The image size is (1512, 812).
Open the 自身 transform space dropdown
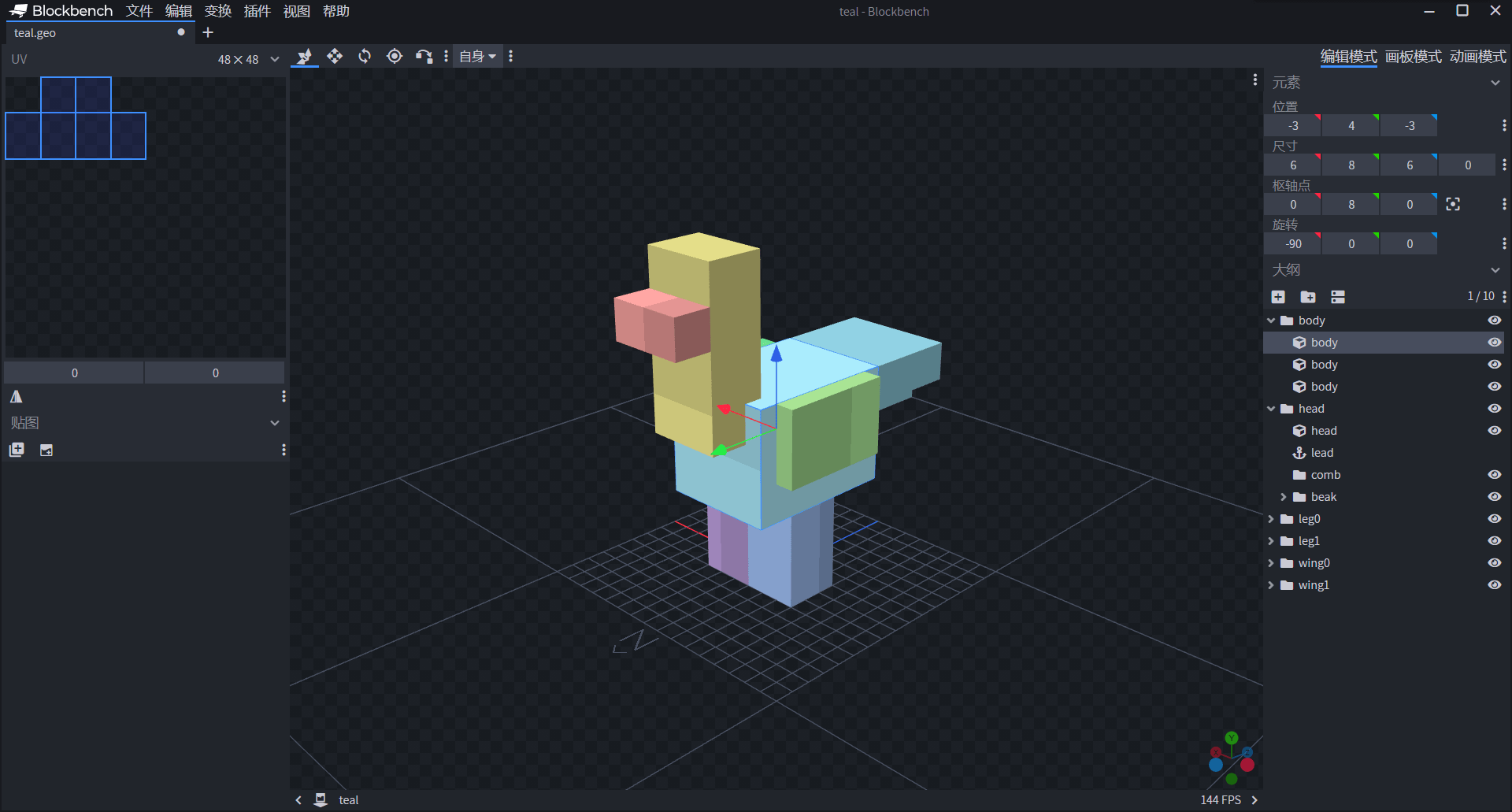[x=477, y=56]
